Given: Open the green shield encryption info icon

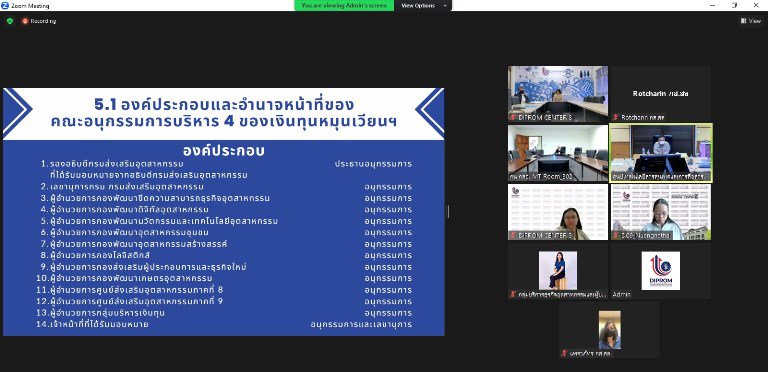Looking at the screenshot, I should [x=10, y=21].
